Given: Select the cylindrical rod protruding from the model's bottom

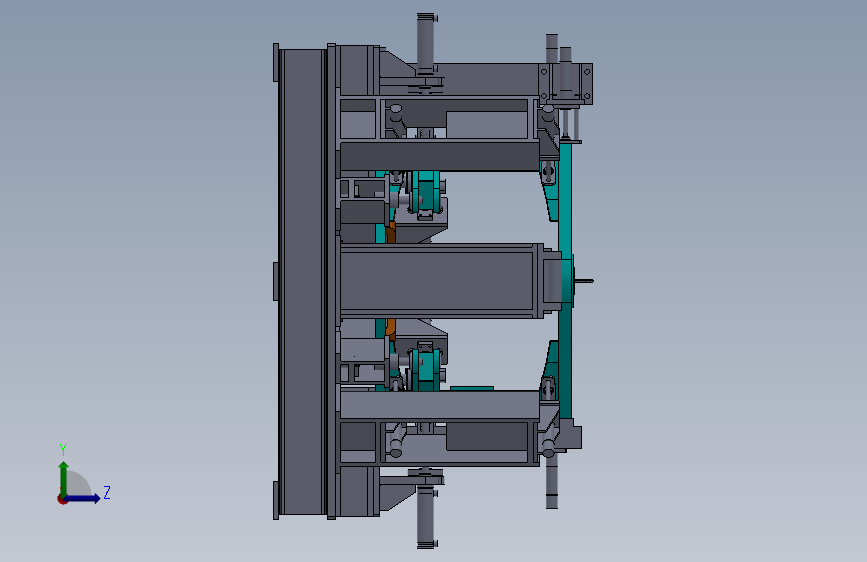Looking at the screenshot, I should point(426,518).
